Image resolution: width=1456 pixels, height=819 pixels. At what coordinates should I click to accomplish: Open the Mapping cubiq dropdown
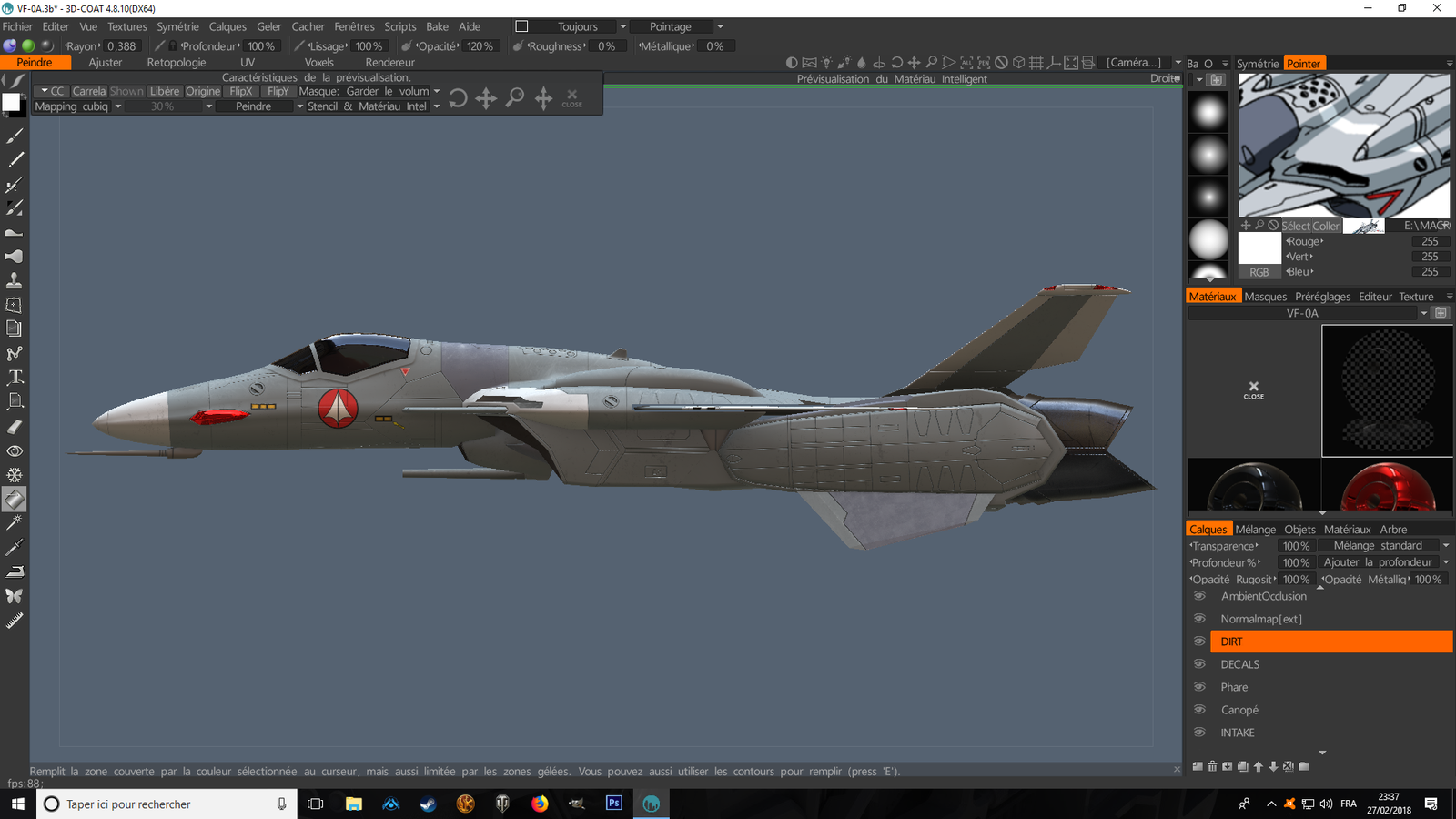click(78, 106)
